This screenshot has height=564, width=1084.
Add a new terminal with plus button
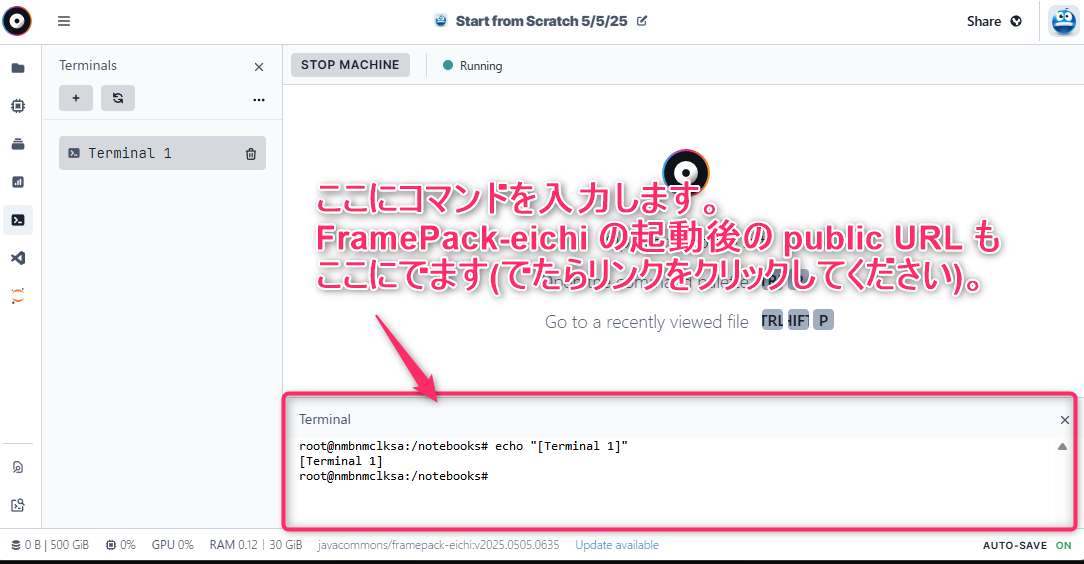[76, 98]
